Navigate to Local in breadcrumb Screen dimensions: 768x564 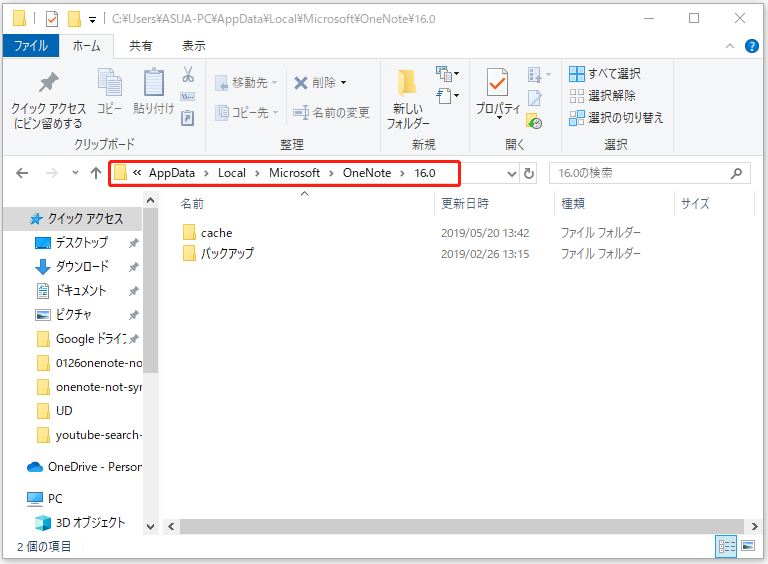click(x=232, y=173)
